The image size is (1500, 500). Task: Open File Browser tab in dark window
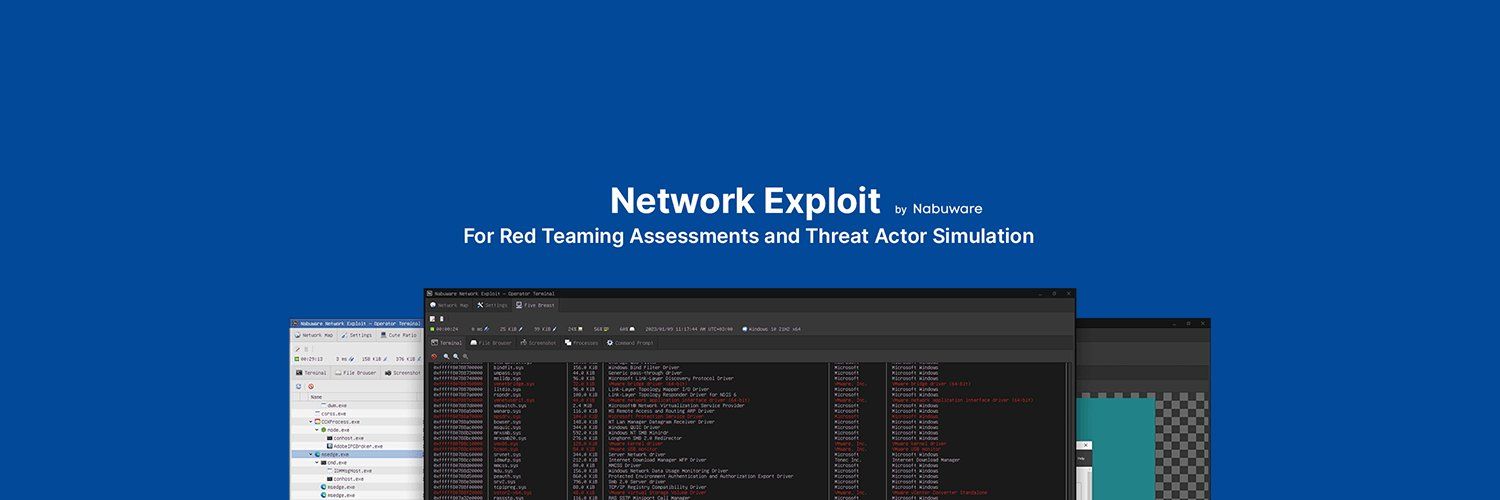coord(491,343)
